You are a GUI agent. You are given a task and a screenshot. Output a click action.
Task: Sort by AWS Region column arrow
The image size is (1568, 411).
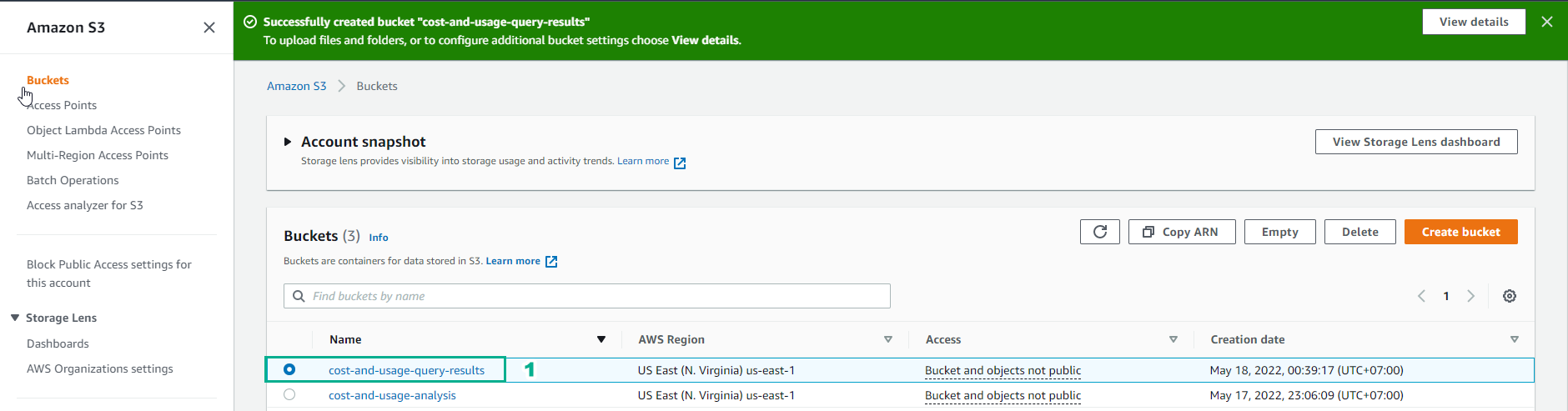[888, 339]
